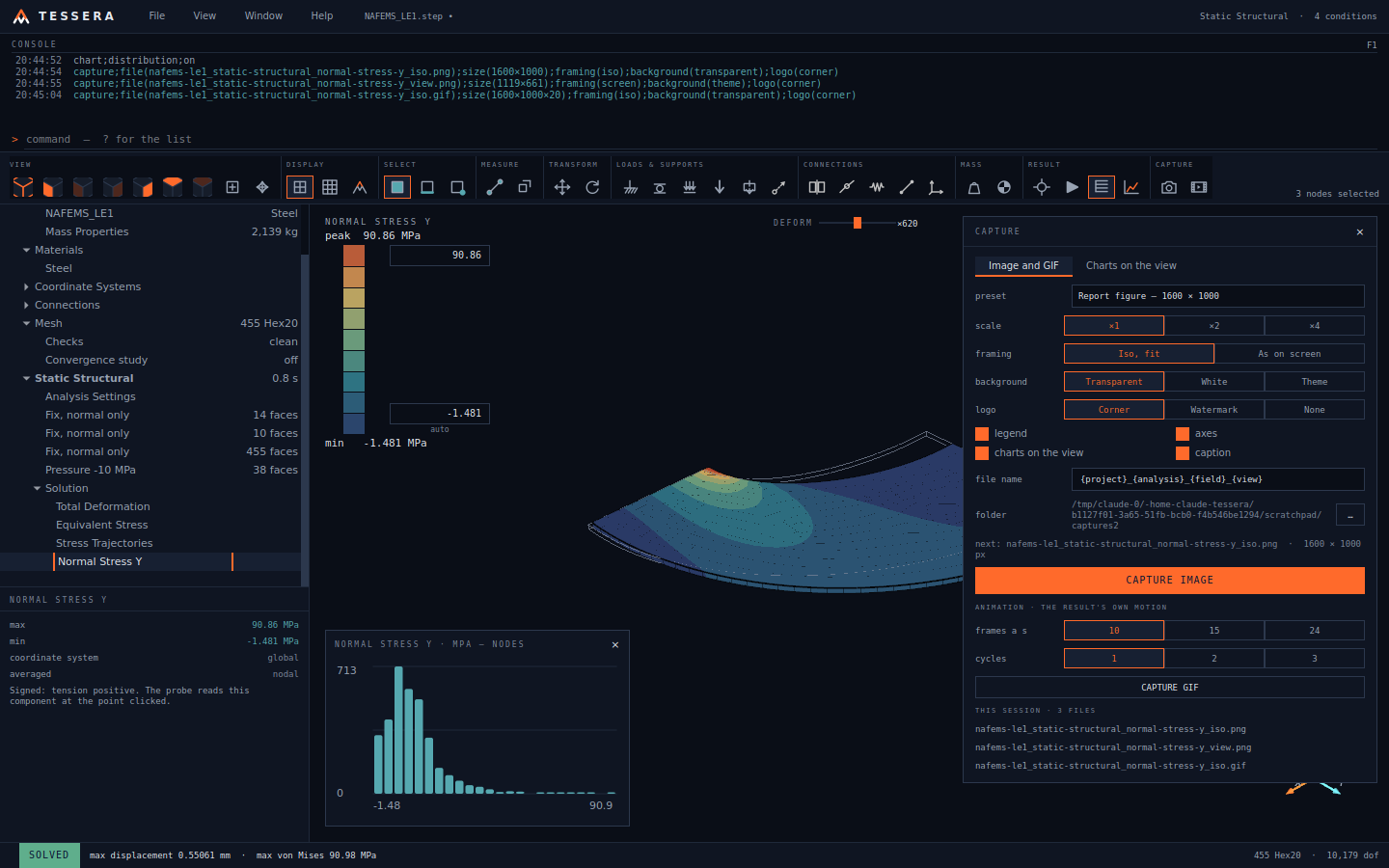The height and width of the screenshot is (868, 1389).
Task: Open the Help menu
Action: pos(322,15)
